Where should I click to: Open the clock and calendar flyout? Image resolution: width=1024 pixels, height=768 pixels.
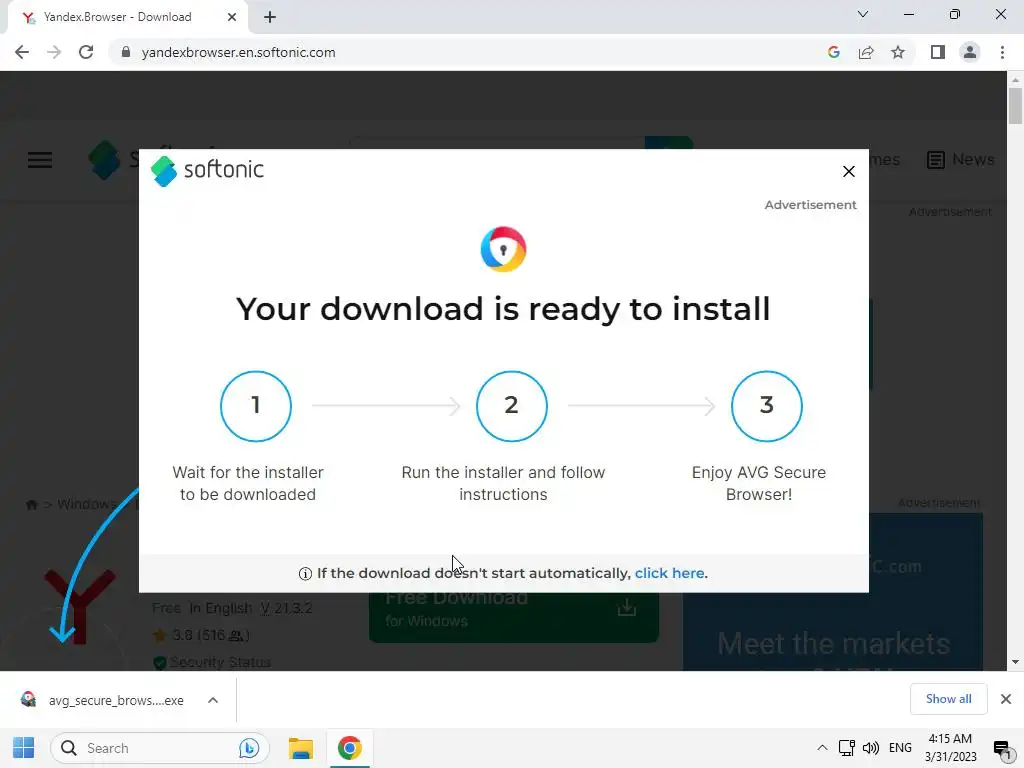tap(950, 748)
